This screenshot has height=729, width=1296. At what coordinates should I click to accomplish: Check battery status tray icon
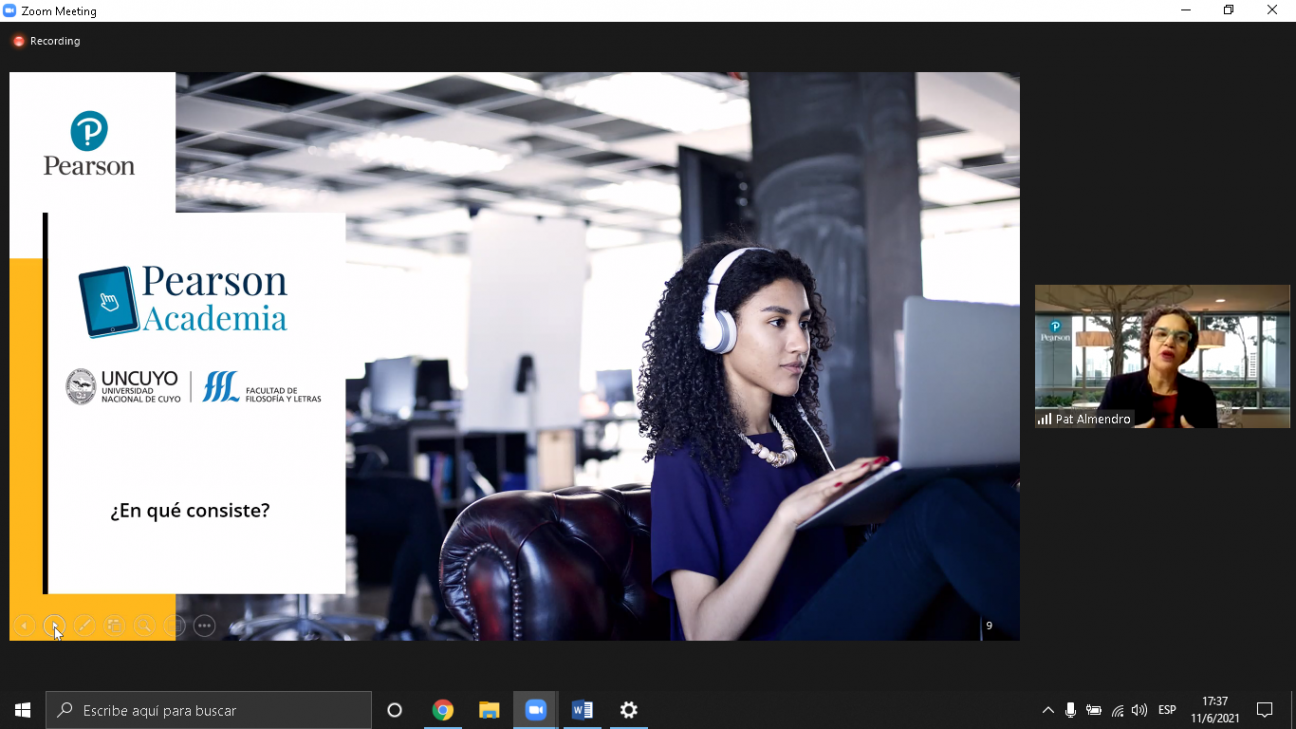click(1094, 710)
